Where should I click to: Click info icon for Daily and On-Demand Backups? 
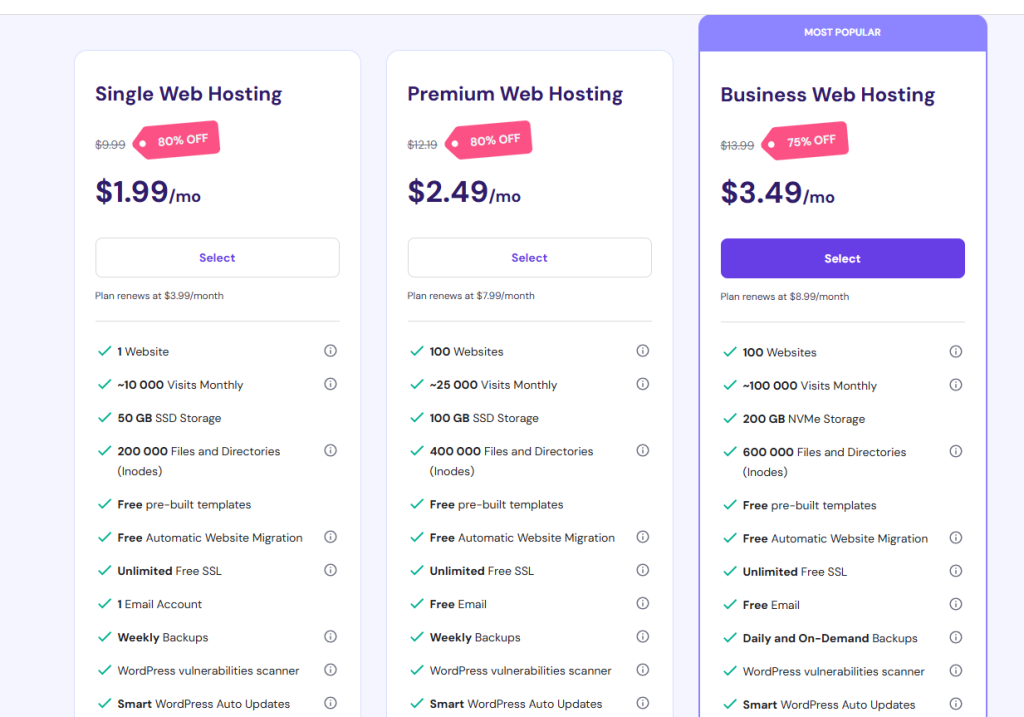point(955,638)
